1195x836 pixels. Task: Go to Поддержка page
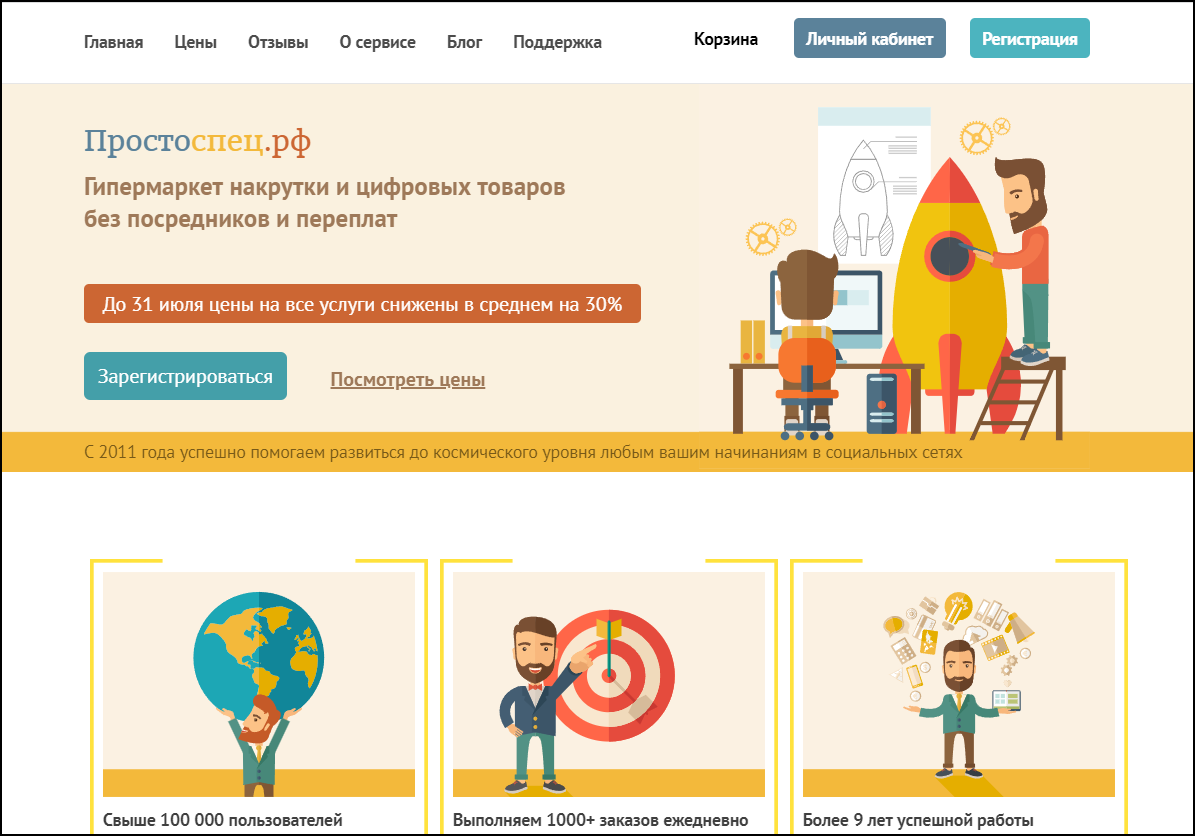point(557,42)
